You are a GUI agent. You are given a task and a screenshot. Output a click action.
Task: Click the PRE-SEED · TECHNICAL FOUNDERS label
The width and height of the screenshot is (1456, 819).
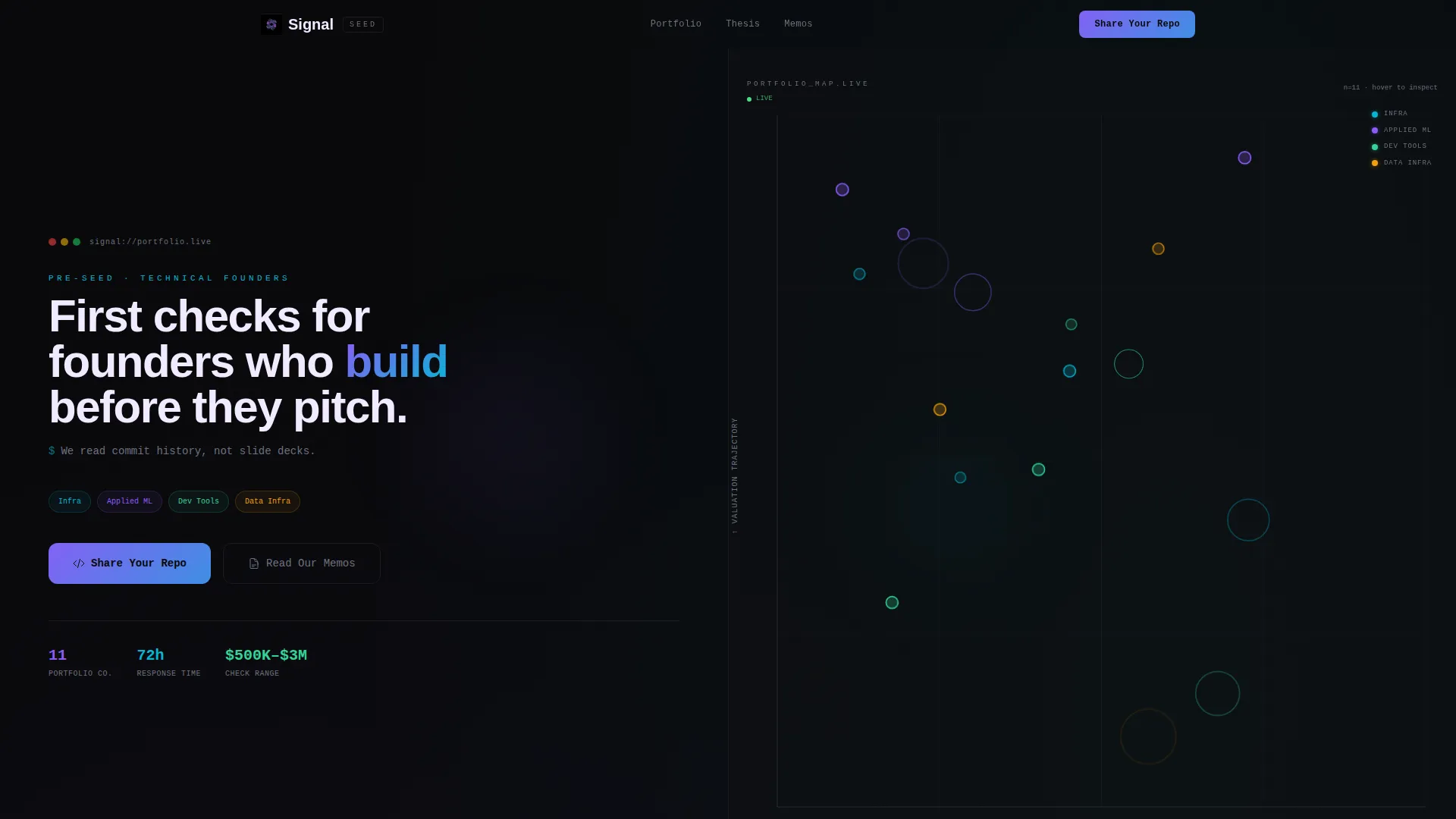coord(168,278)
